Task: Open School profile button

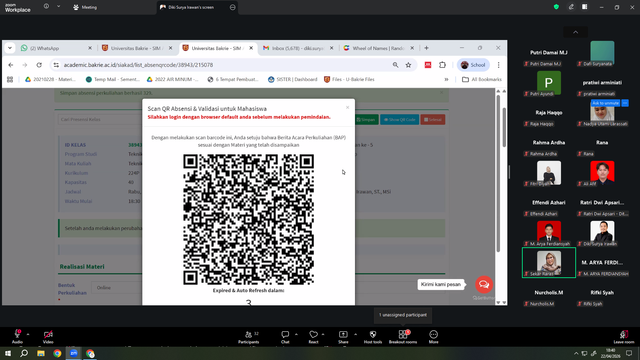Action: point(473,65)
